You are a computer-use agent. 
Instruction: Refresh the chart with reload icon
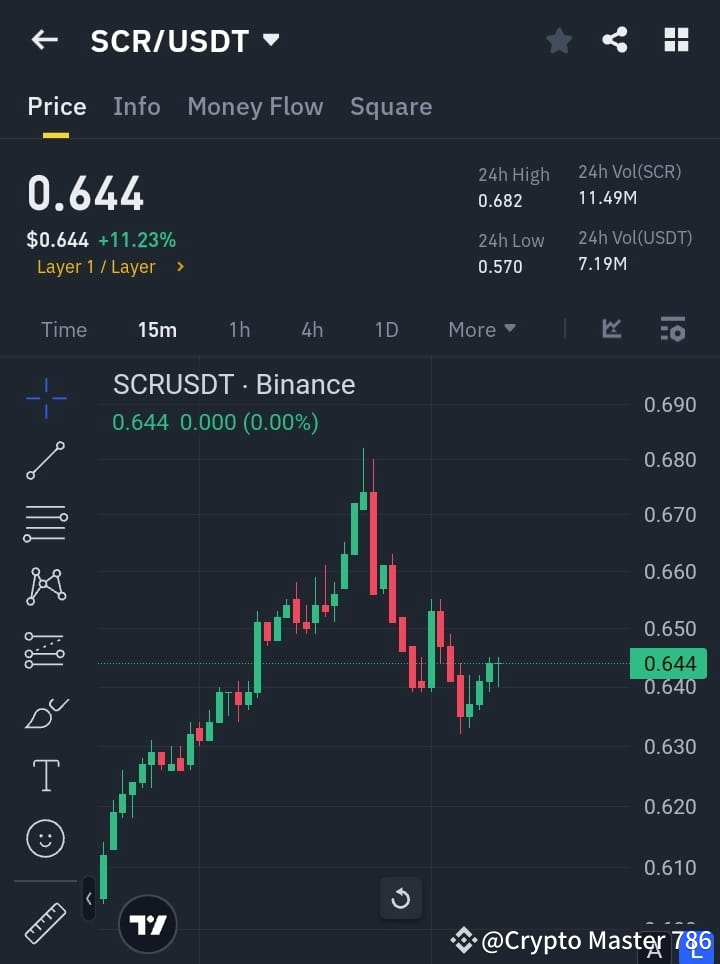pyautogui.click(x=400, y=898)
